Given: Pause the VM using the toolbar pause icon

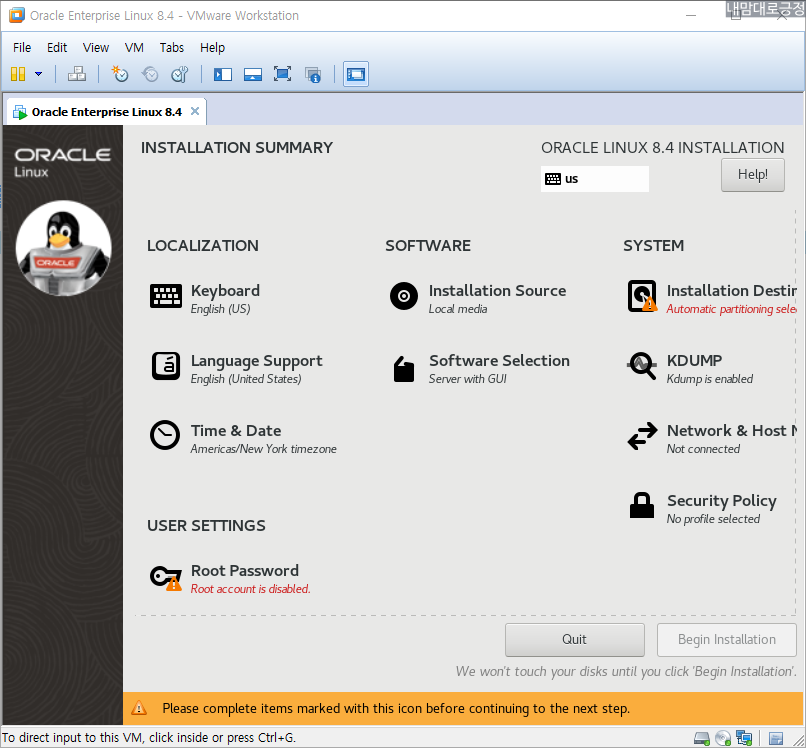Looking at the screenshot, I should (x=18, y=74).
